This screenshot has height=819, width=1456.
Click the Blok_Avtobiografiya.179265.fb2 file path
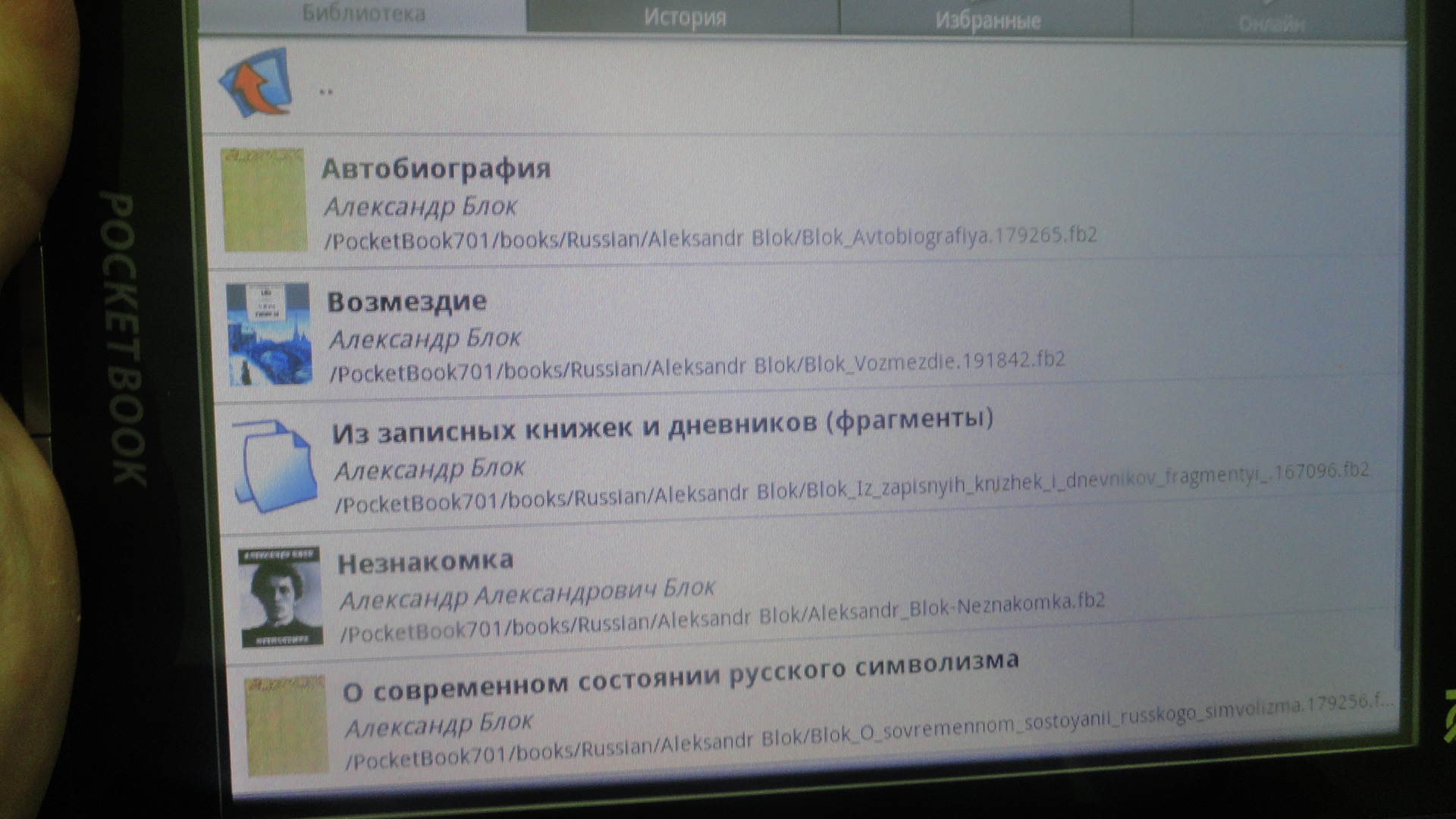click(711, 238)
